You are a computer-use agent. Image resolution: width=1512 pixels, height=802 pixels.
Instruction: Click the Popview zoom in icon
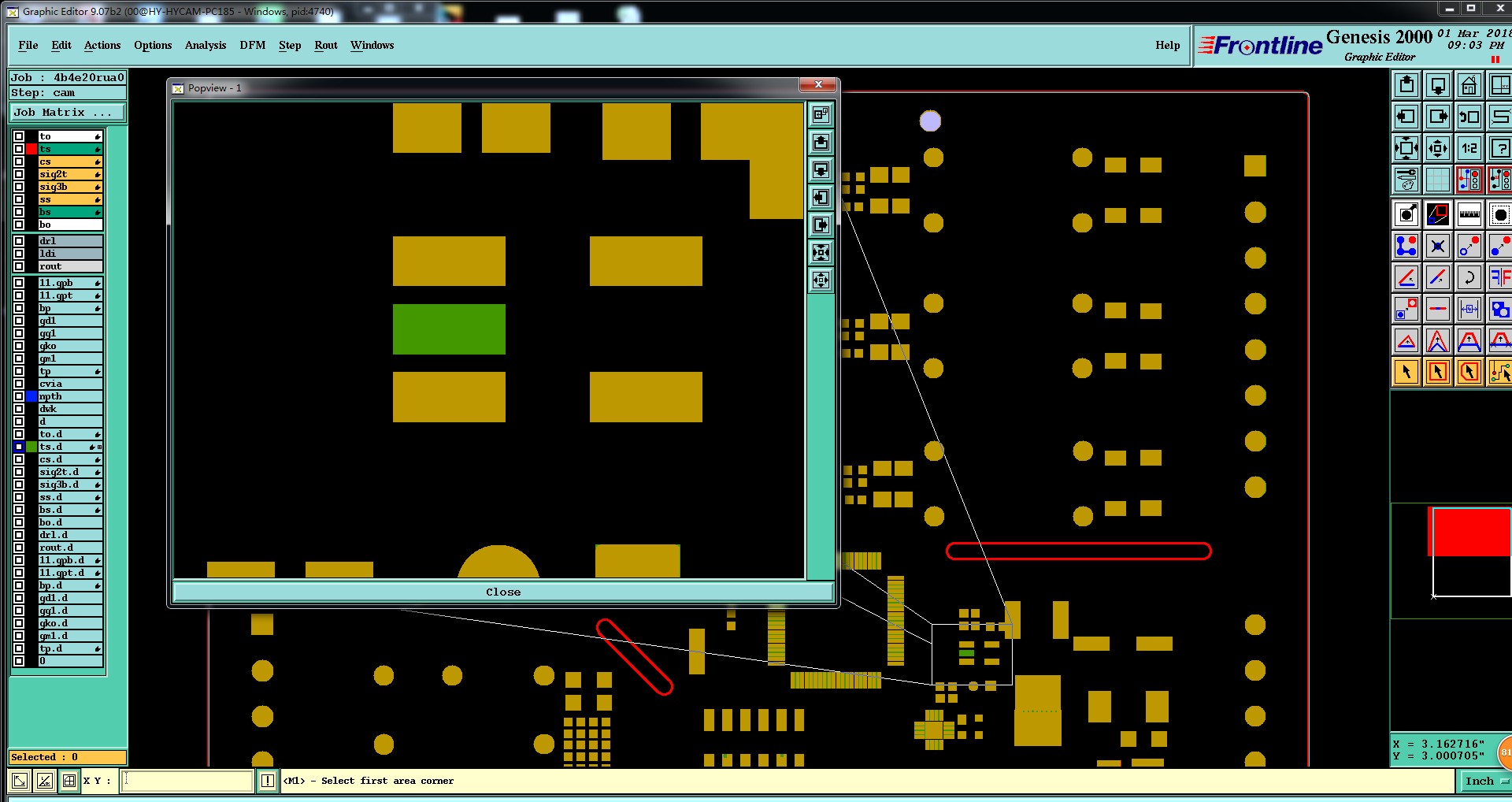821,253
